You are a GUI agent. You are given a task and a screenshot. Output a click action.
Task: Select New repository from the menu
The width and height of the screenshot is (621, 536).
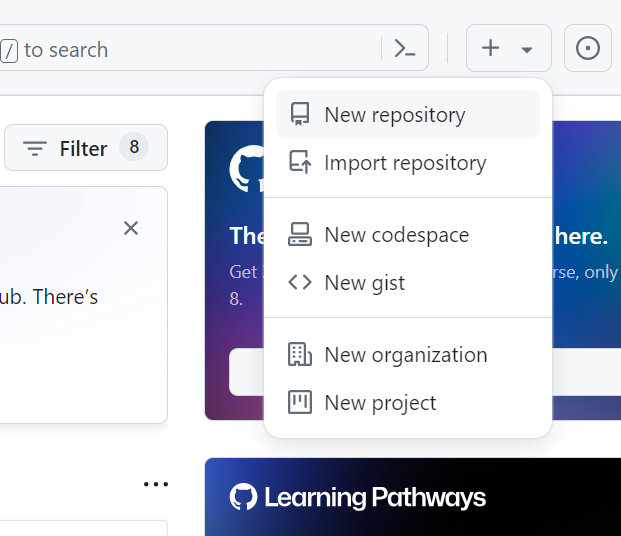(408, 114)
